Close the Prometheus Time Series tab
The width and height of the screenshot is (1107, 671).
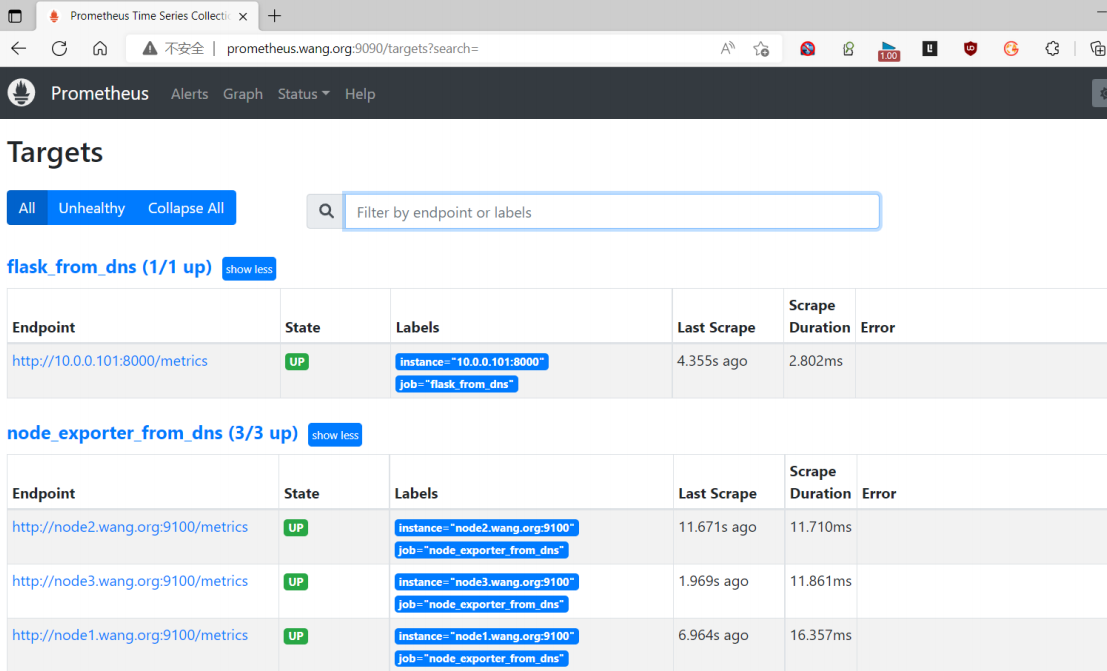243,16
